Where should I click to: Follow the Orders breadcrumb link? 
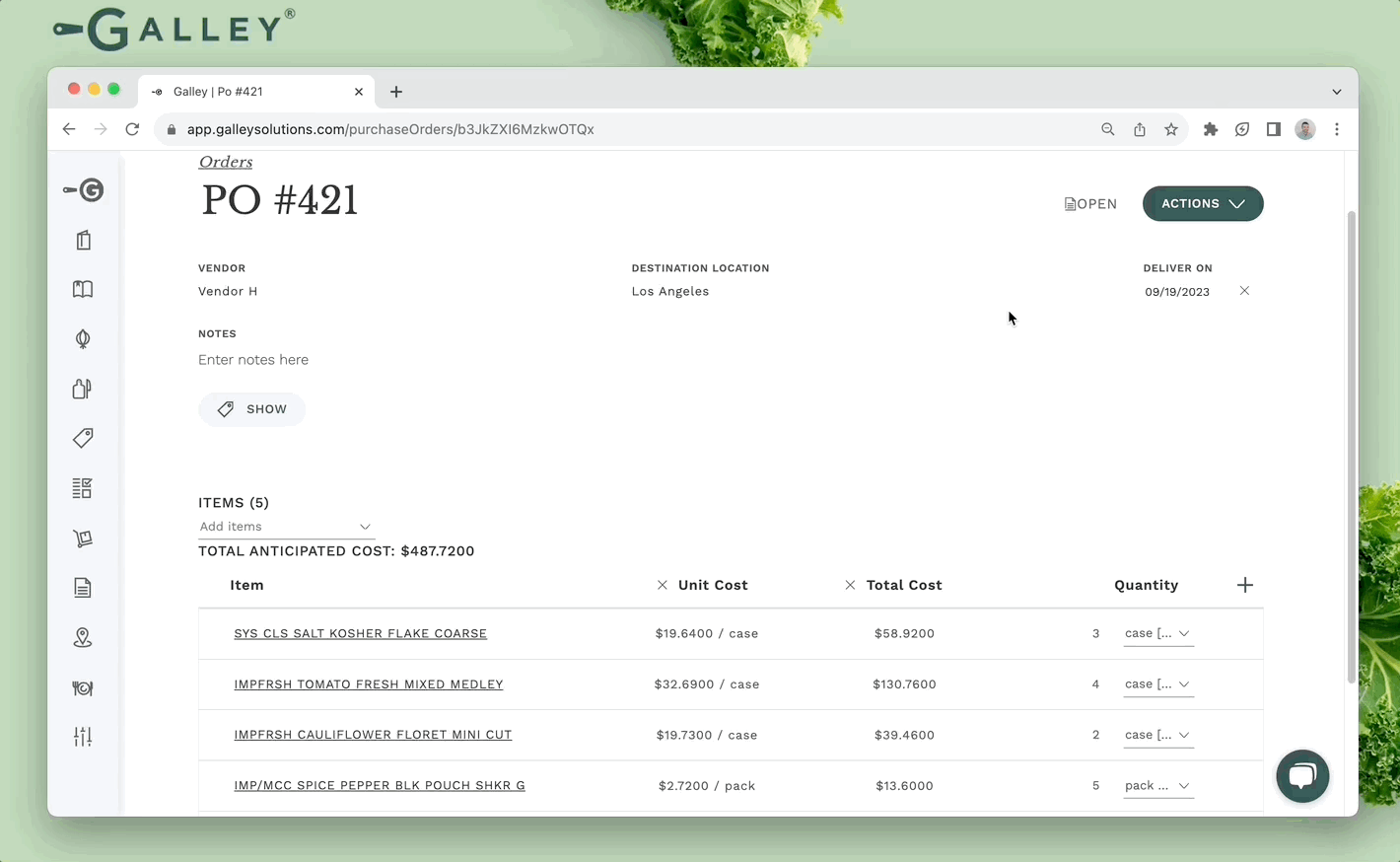[225, 162]
